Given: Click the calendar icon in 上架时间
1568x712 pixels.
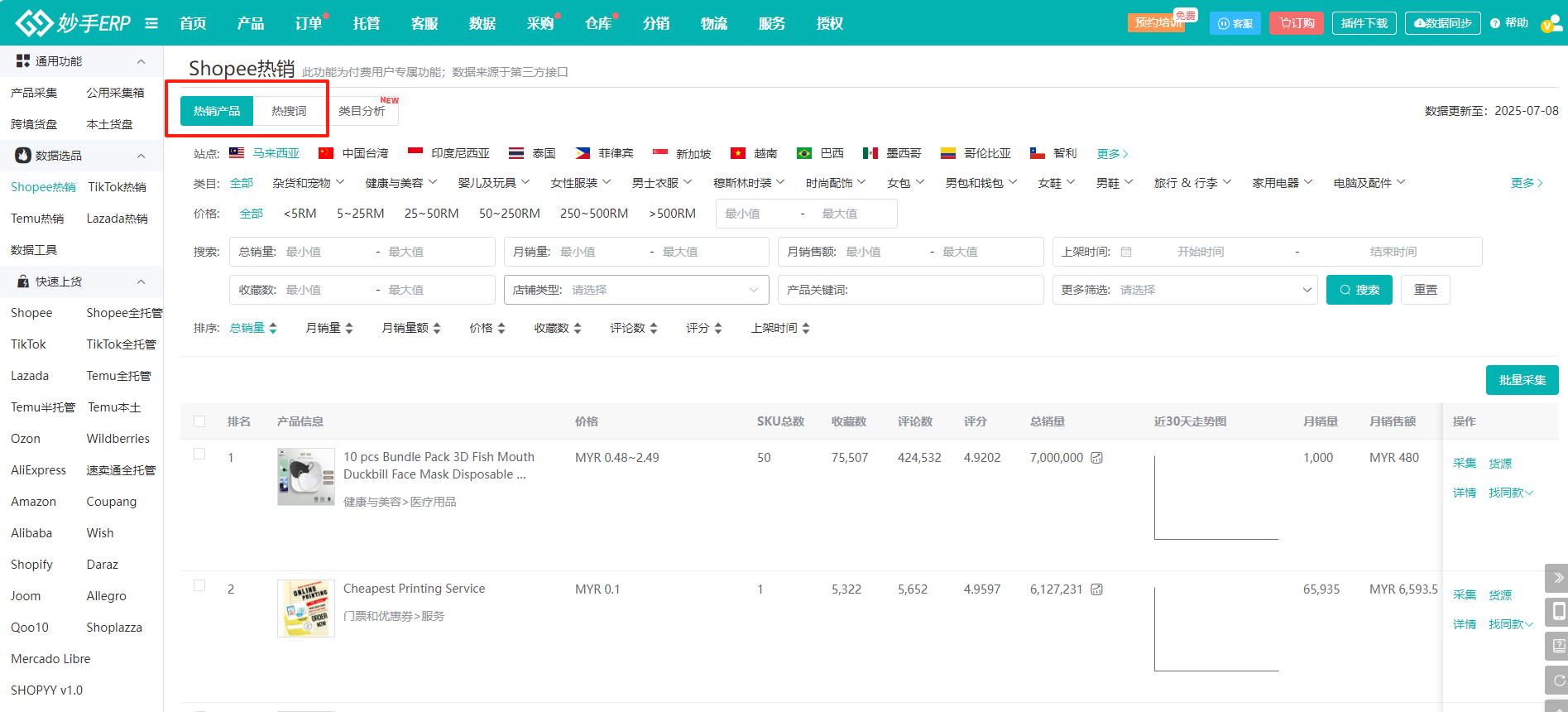Looking at the screenshot, I should 1126,252.
